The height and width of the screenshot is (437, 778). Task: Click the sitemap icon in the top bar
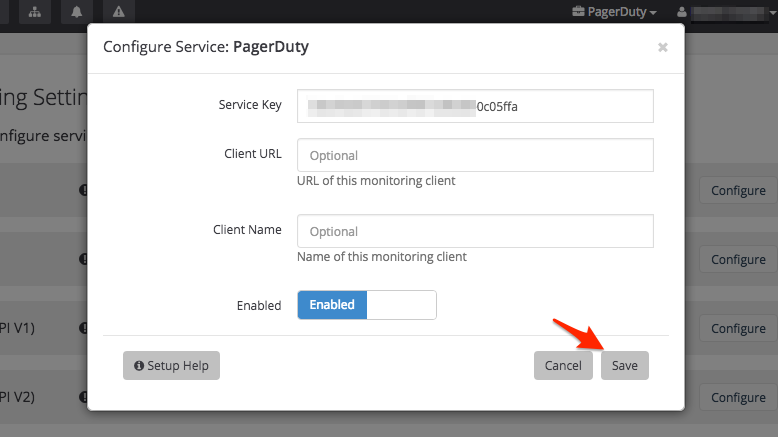click(x=35, y=12)
